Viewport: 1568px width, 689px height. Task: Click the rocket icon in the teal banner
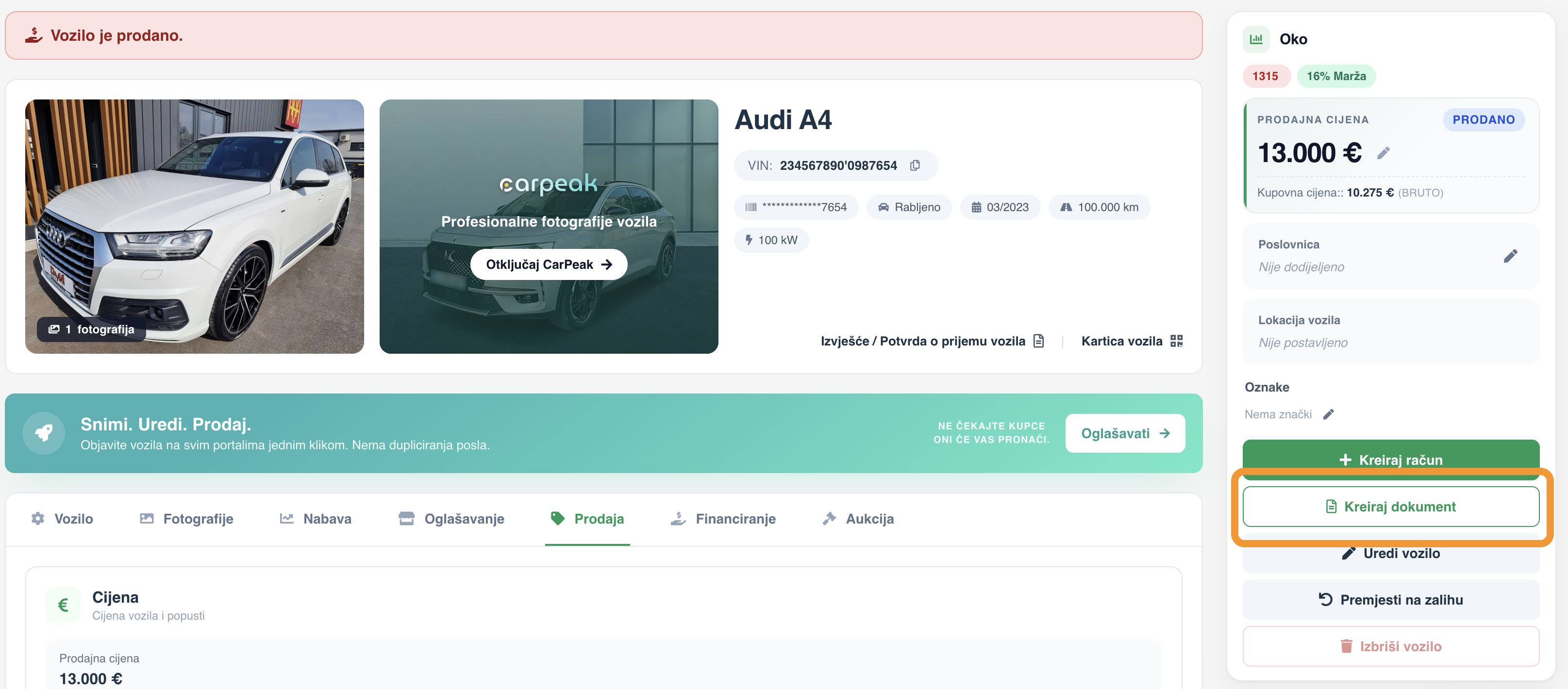(43, 433)
